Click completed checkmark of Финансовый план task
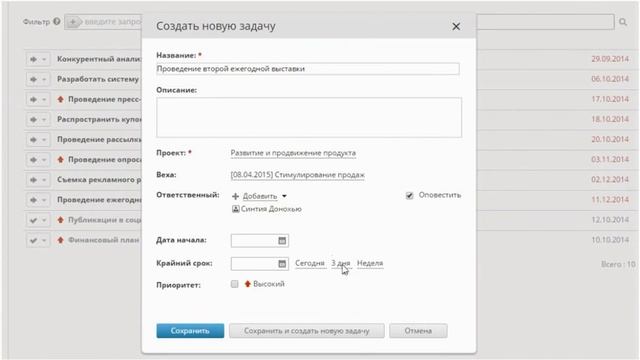Image resolution: width=640 pixels, height=360 pixels. 33,240
